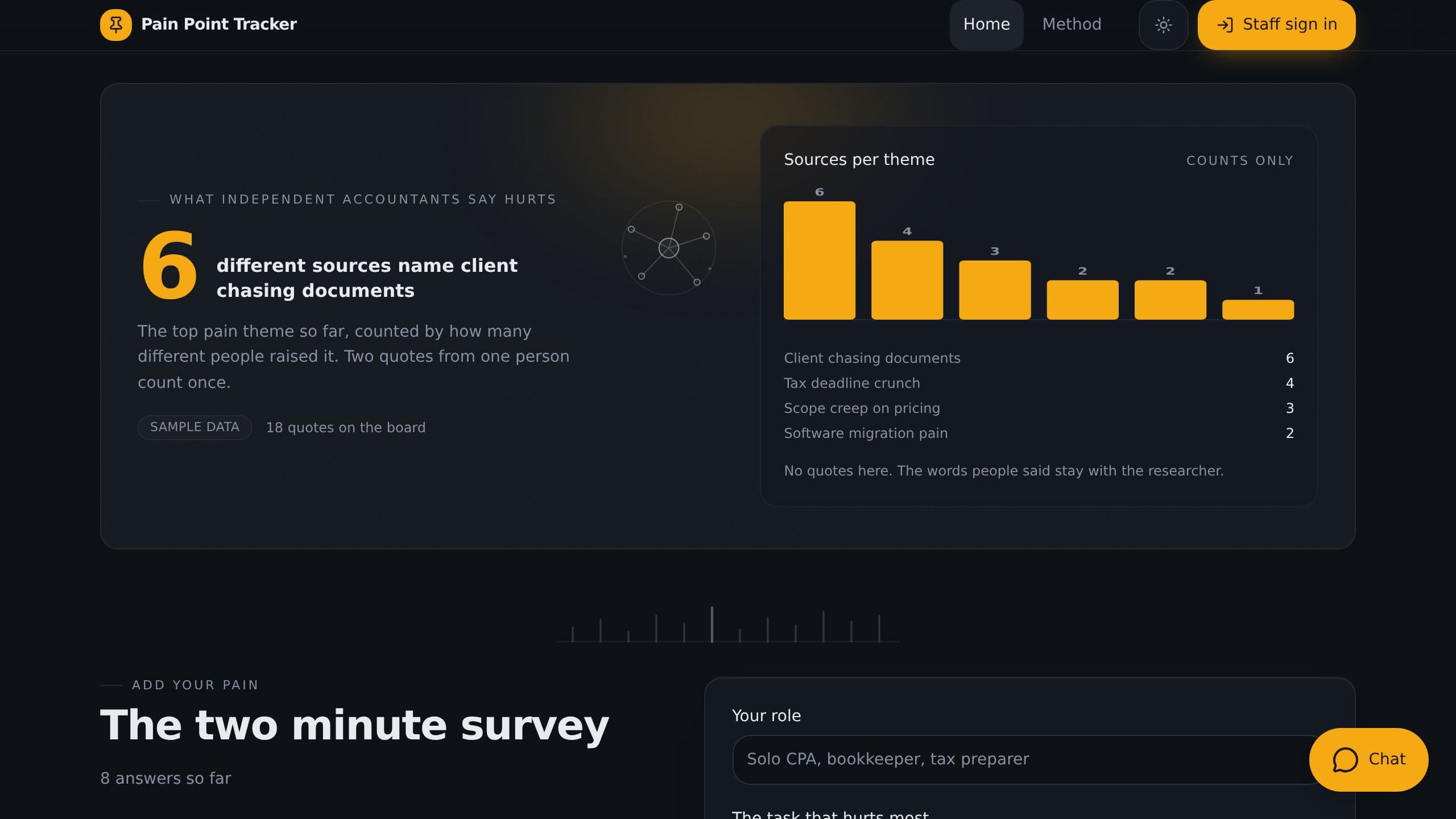Click the 'COUNTS ONLY' label

point(1240,160)
